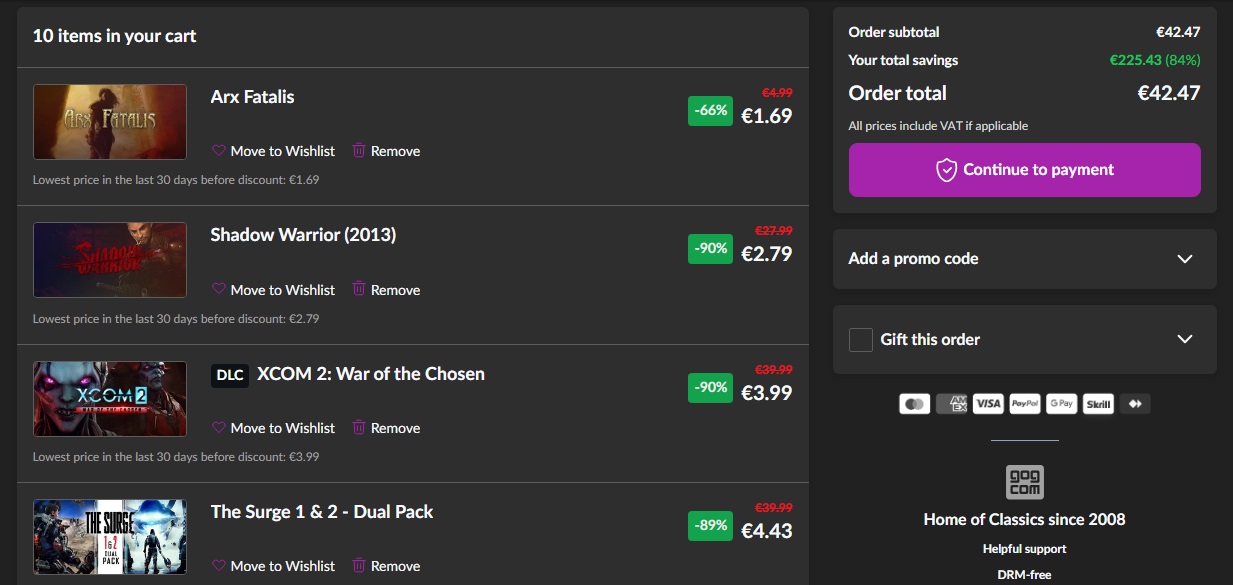The image size is (1233, 585).
Task: Expand the Gift this order chevron
Action: coord(1184,340)
